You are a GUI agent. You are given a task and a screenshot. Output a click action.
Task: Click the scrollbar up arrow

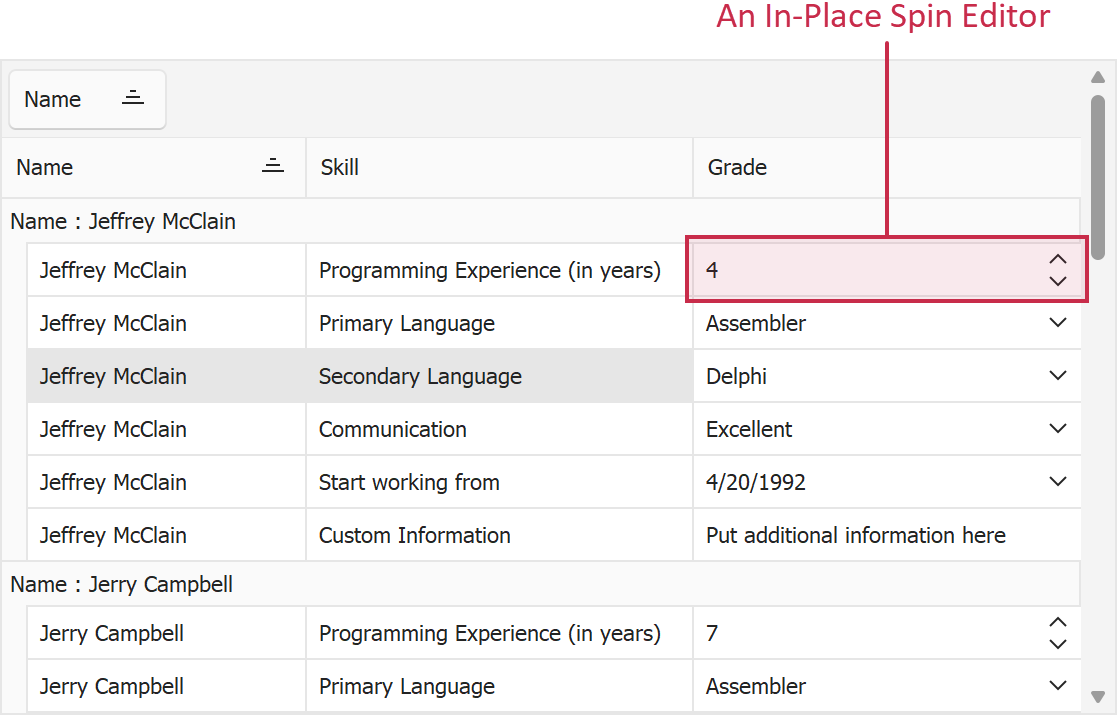1097,77
